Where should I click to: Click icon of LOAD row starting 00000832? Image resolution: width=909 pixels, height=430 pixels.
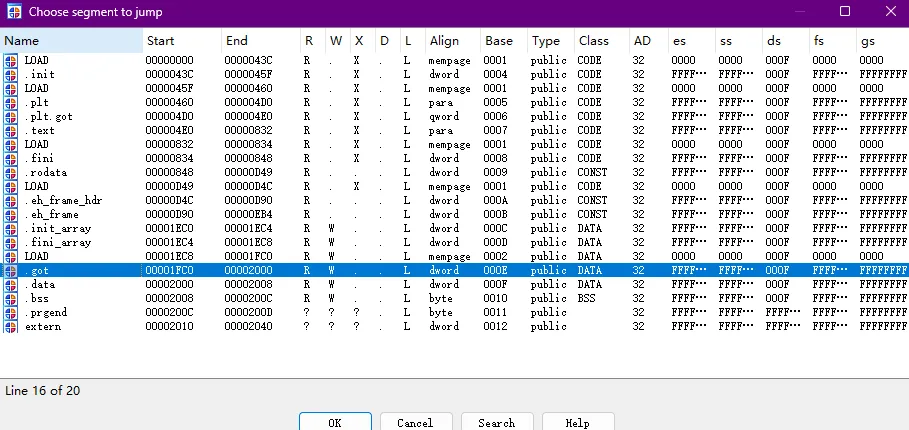pyautogui.click(x=10, y=144)
